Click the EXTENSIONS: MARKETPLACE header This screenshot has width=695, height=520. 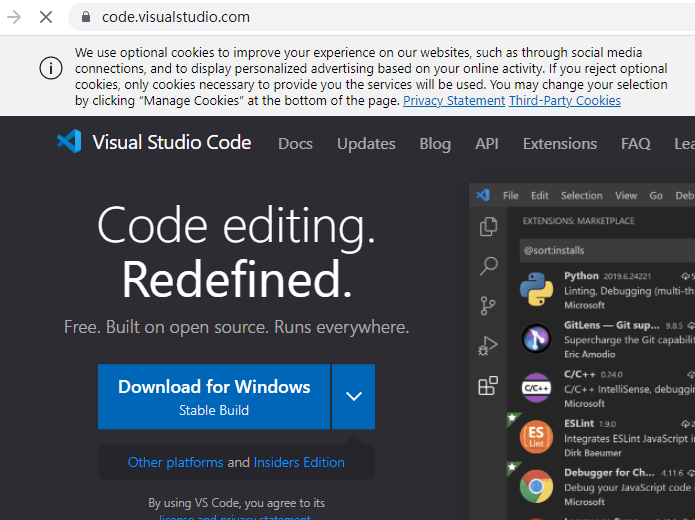[x=578, y=221]
